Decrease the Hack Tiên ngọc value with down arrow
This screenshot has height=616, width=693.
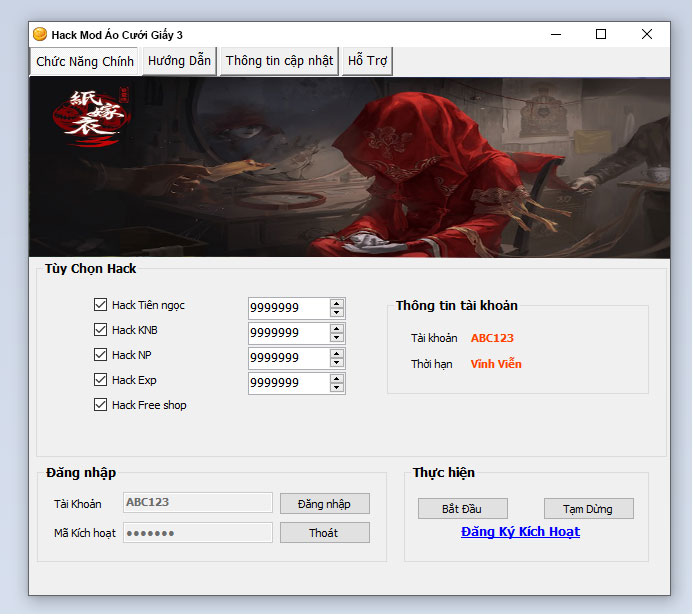[337, 312]
